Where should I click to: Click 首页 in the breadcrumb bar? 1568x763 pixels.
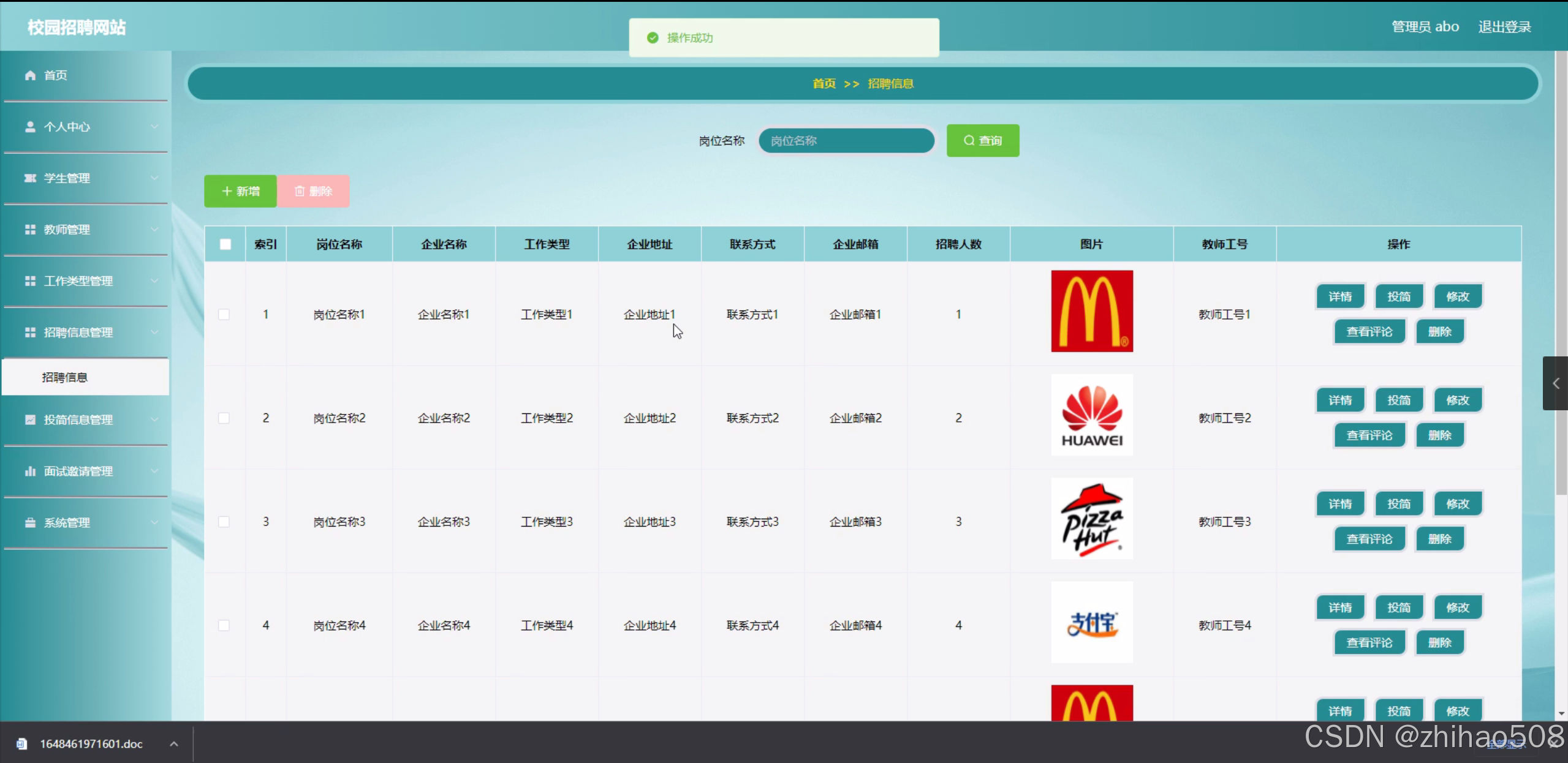824,84
